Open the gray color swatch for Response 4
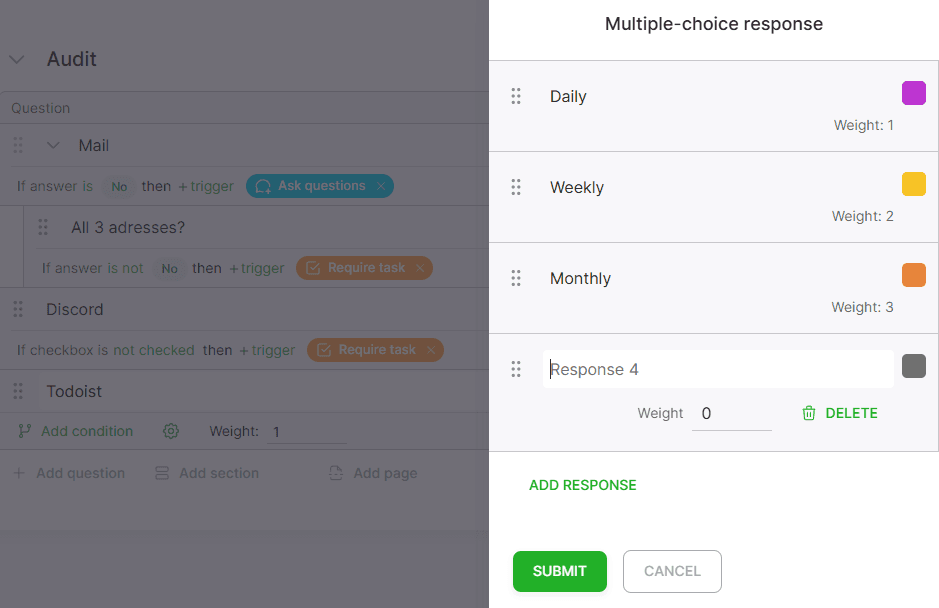This screenshot has height=608, width=939. coord(913,366)
